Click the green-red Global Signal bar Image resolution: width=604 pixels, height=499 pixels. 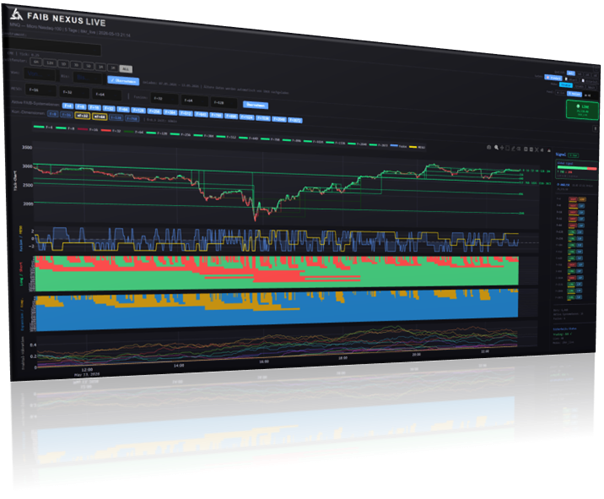577,168
